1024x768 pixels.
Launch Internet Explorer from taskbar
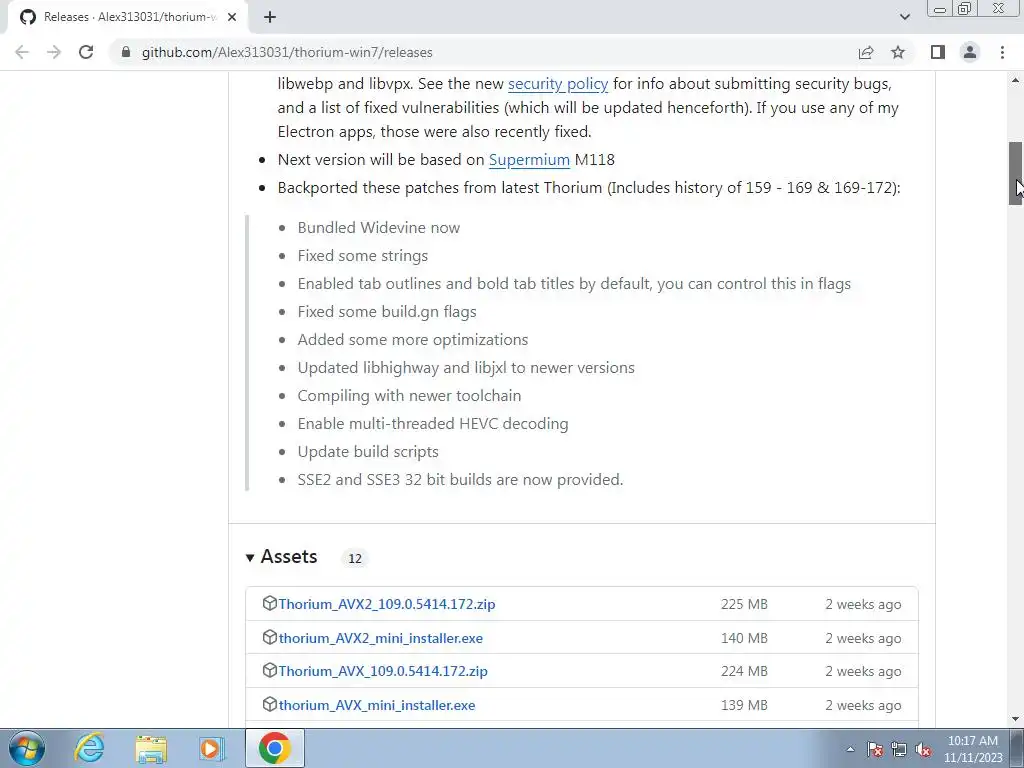pos(89,748)
